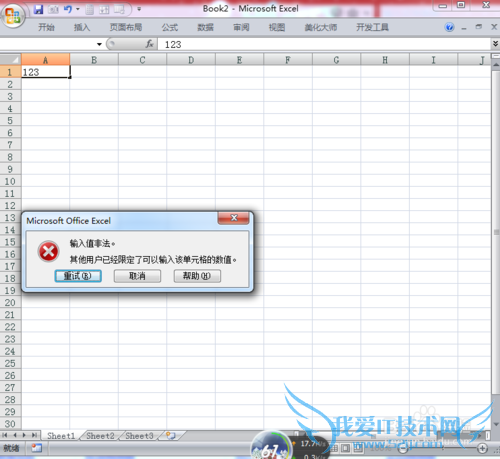Switch to the 公式 tab

click(170, 27)
